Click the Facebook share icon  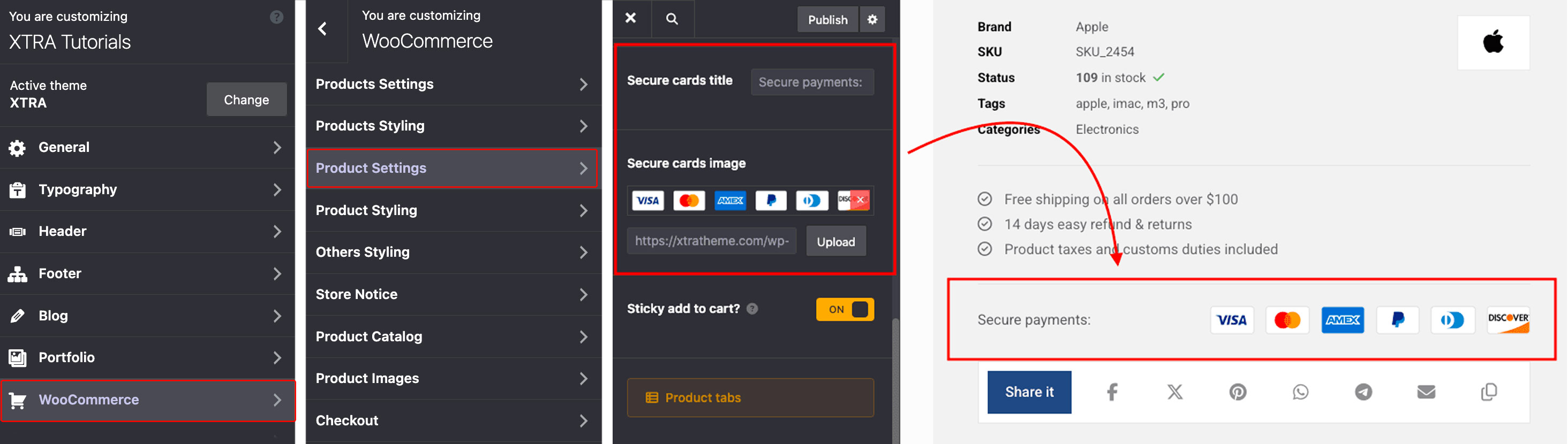click(x=1112, y=392)
